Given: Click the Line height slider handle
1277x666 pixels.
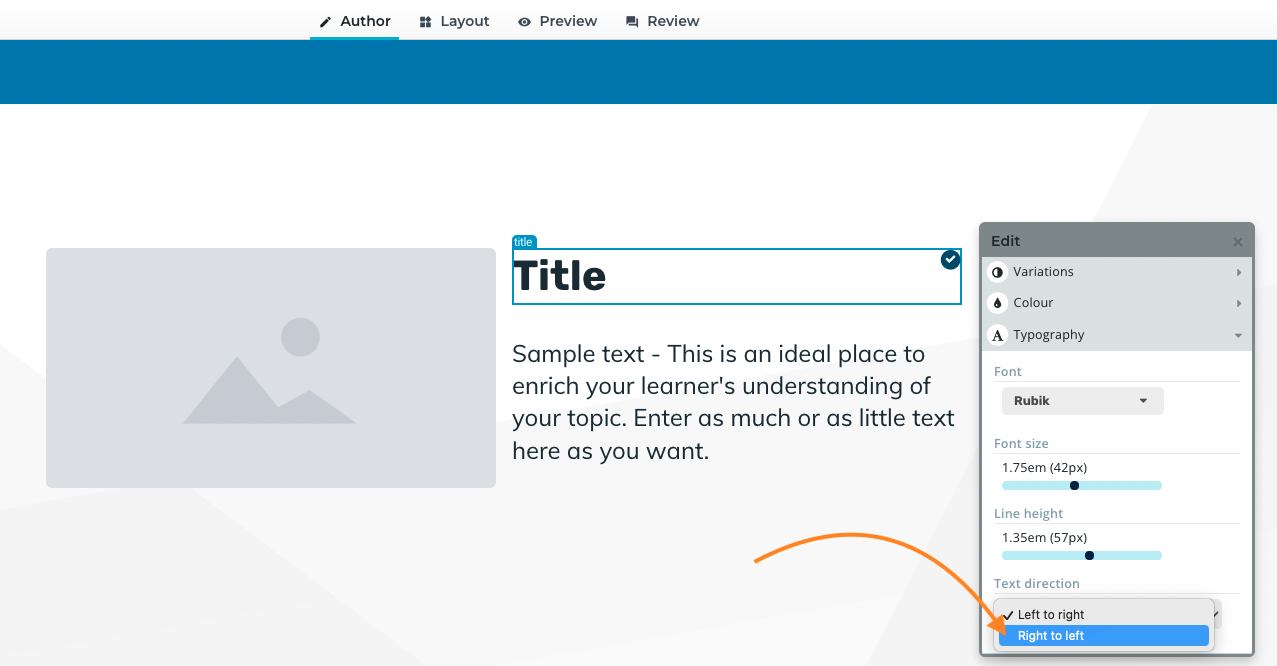Looking at the screenshot, I should (x=1089, y=556).
